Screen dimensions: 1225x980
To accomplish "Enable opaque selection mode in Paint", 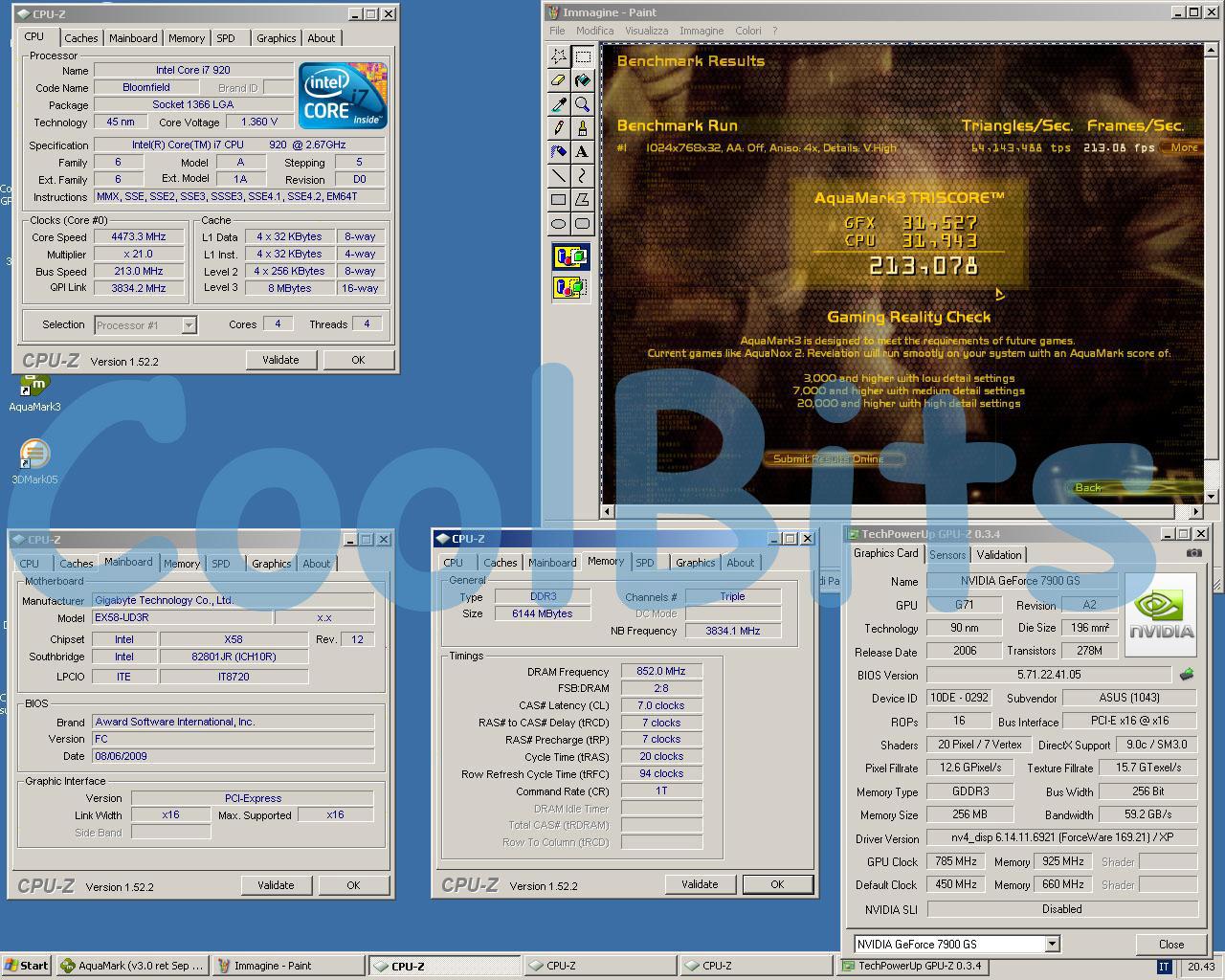I will tap(571, 257).
